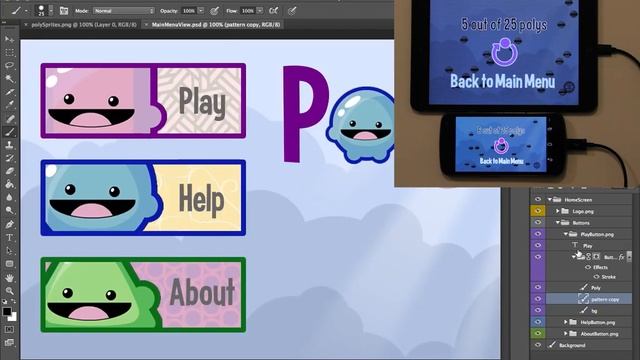
Task: Expand the AboutButton.png group
Action: point(566,334)
